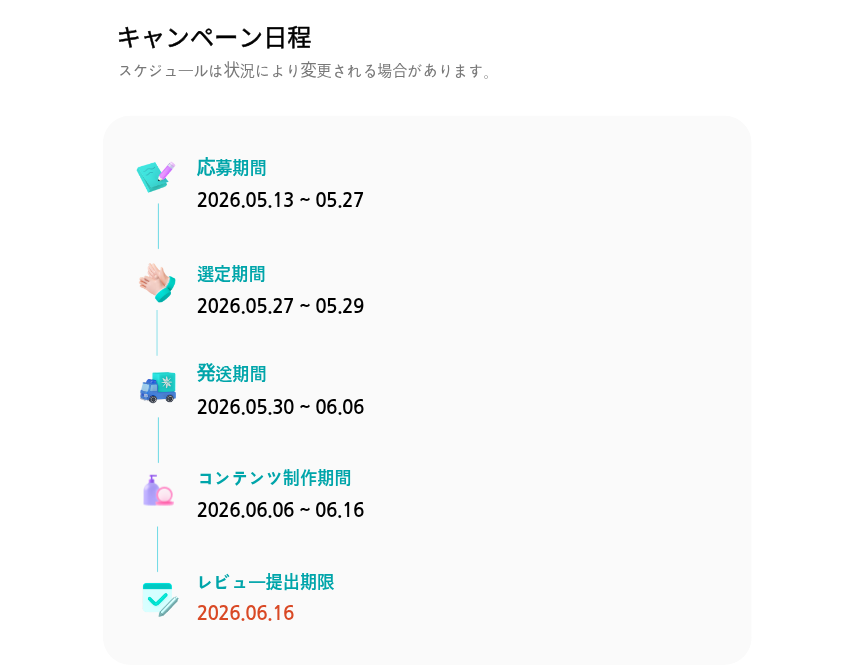The image size is (860, 670).
Task: Click the cosmetics bottle content icon
Action: [x=158, y=490]
